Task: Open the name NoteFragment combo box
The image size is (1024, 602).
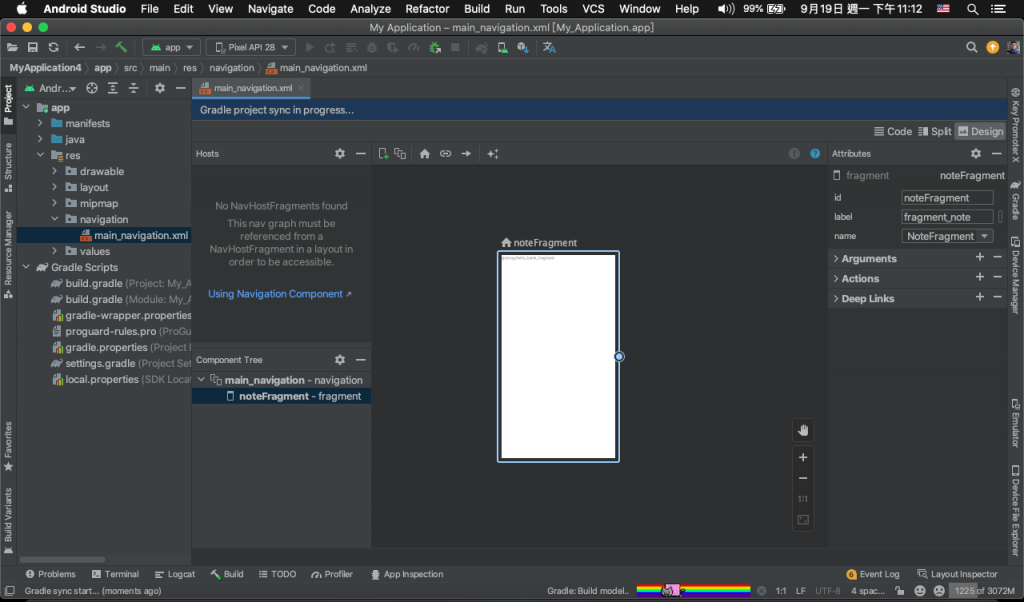Action: tap(947, 236)
